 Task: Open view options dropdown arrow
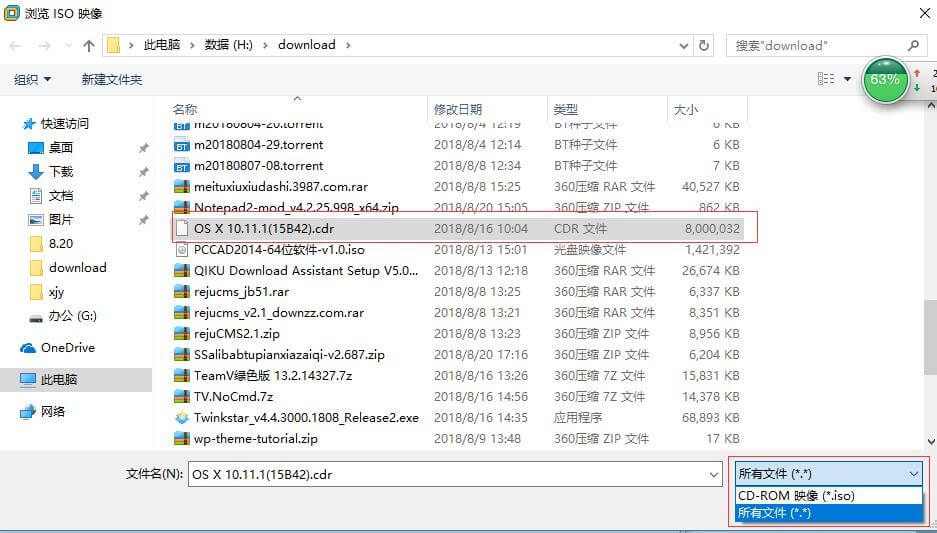[847, 79]
